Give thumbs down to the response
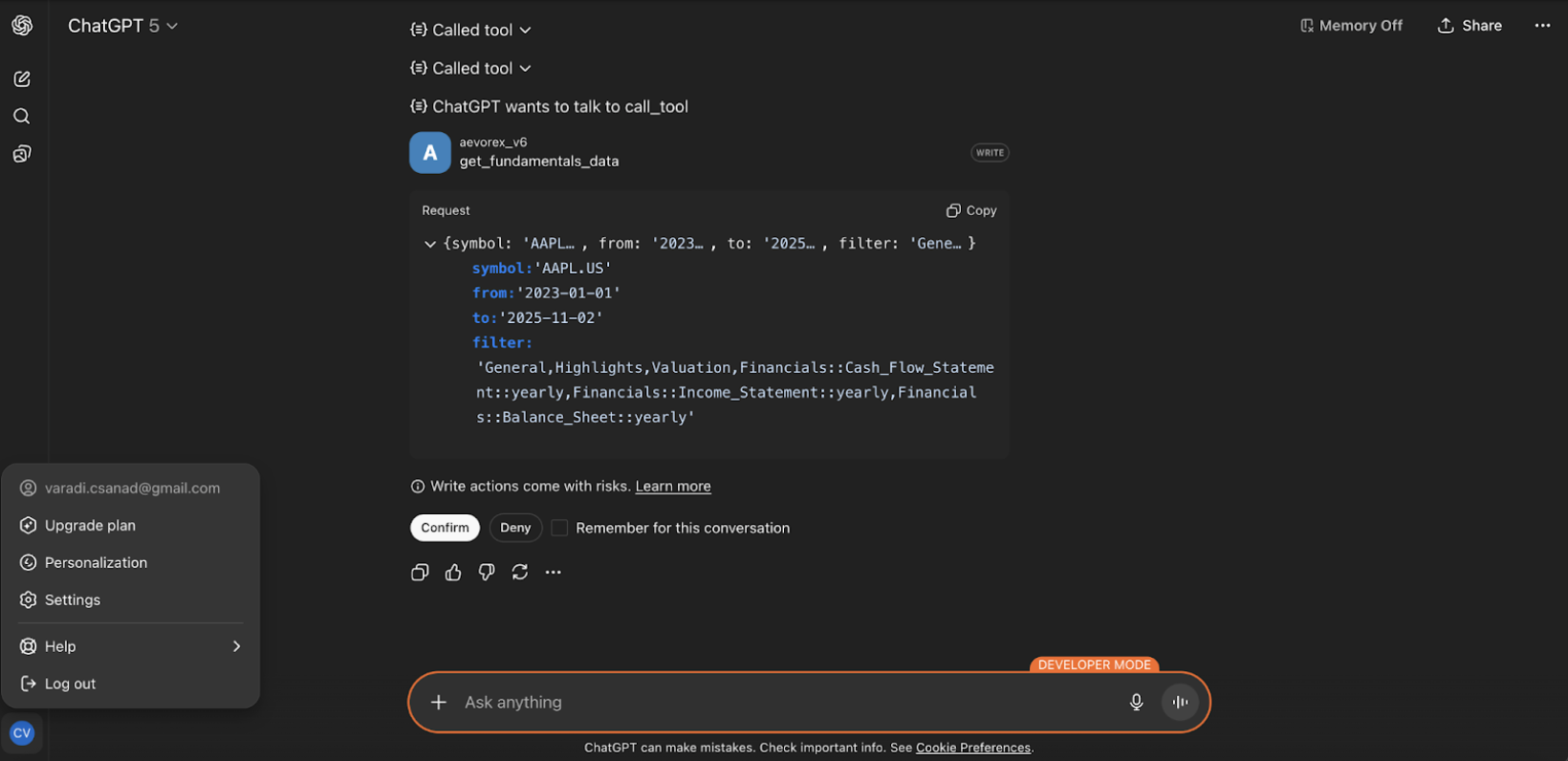Screen dimensions: 1568x761 487,573
